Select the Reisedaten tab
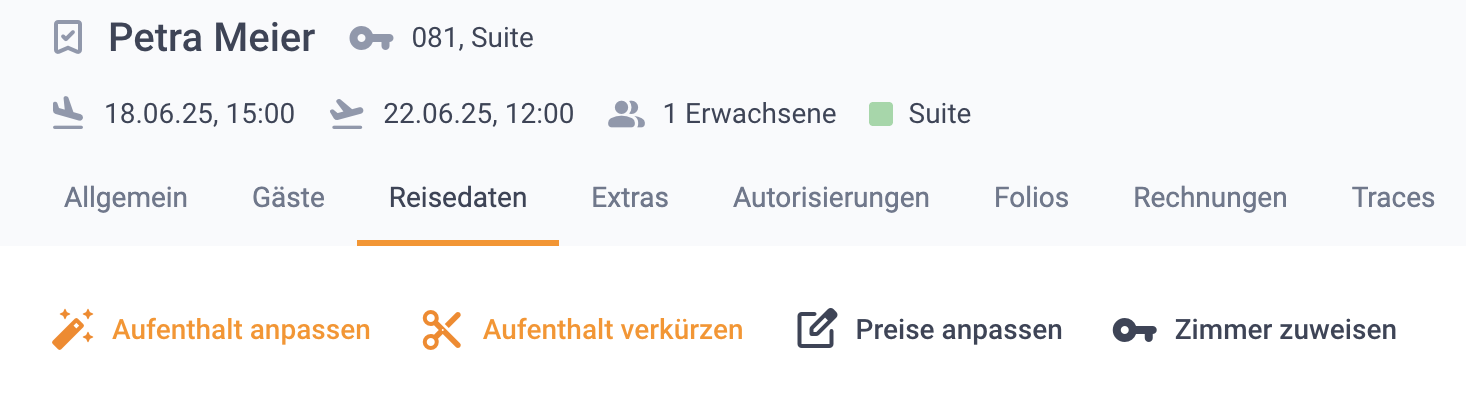 coord(458,198)
